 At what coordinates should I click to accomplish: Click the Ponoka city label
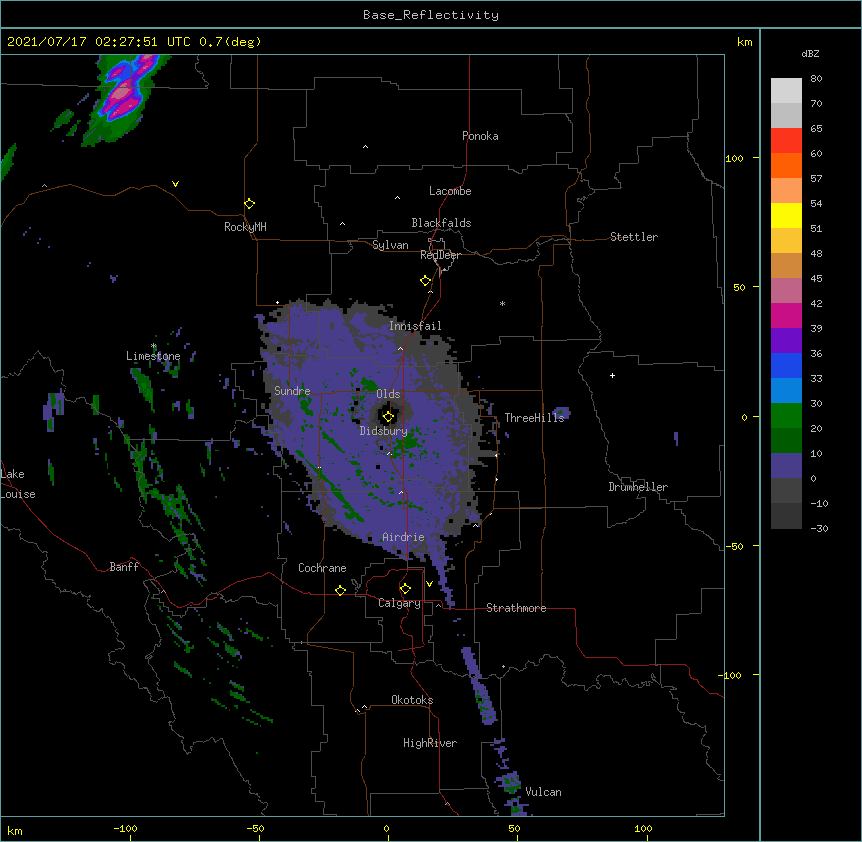(x=480, y=136)
